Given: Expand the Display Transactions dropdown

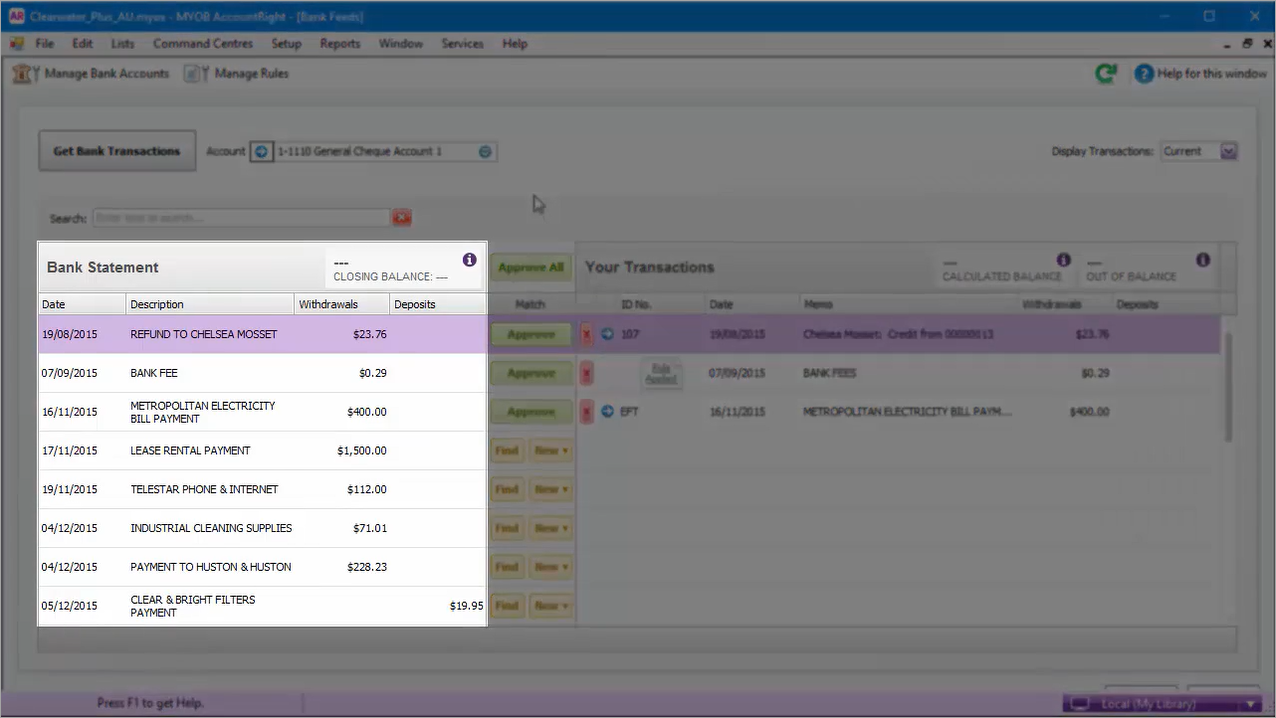Looking at the screenshot, I should coord(1229,152).
